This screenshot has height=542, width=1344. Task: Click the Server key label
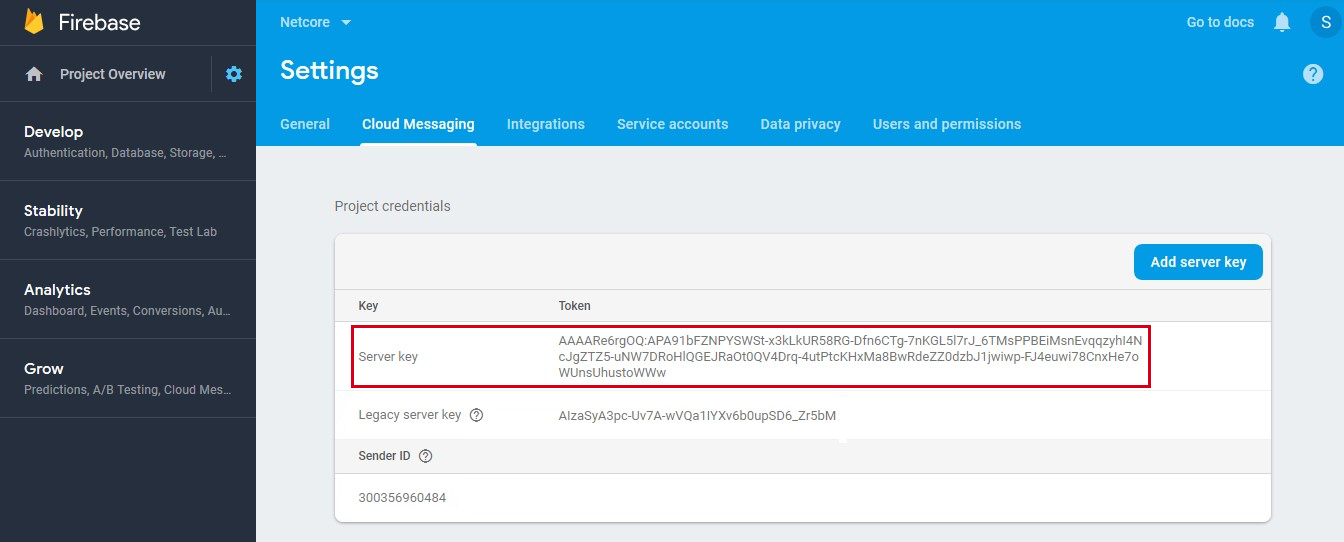(x=388, y=356)
